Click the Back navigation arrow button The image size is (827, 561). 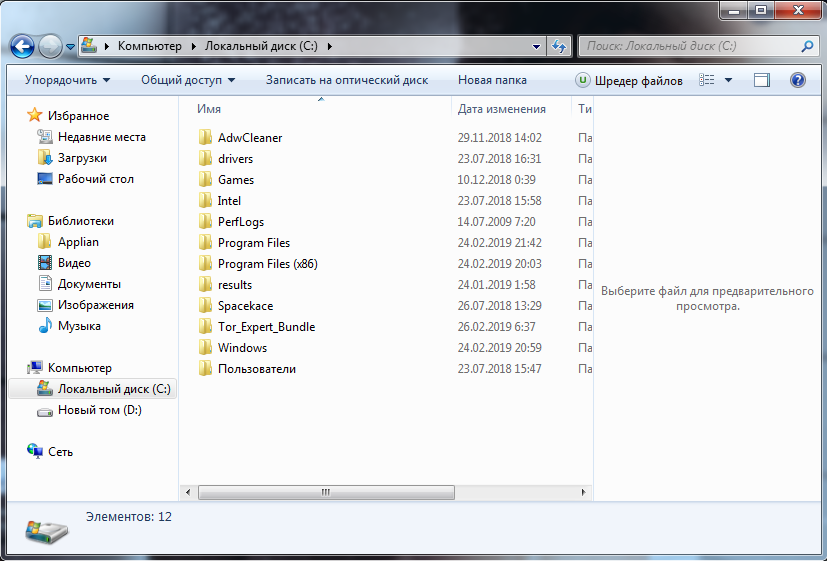tap(23, 46)
